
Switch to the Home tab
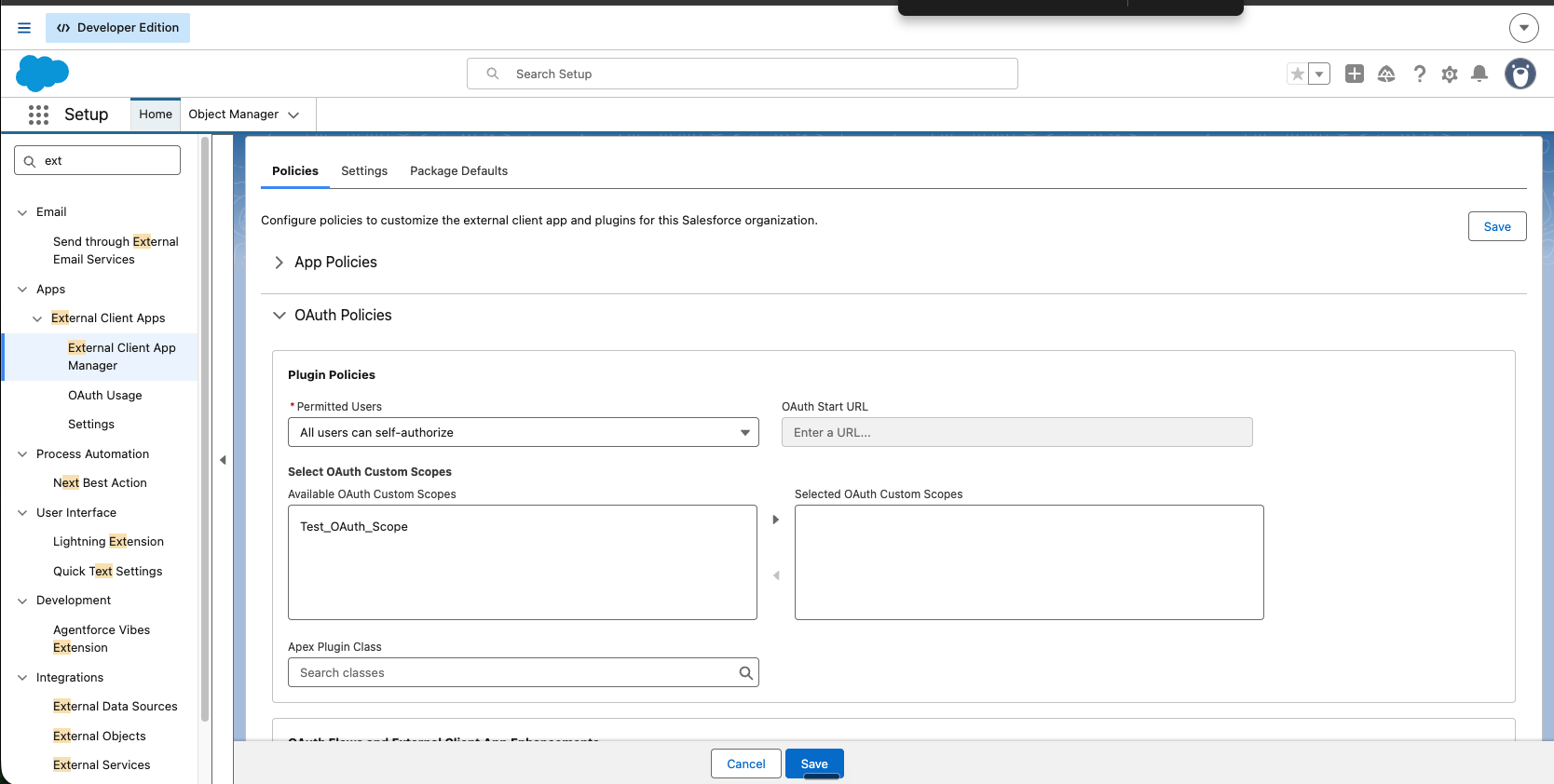pyautogui.click(x=156, y=115)
